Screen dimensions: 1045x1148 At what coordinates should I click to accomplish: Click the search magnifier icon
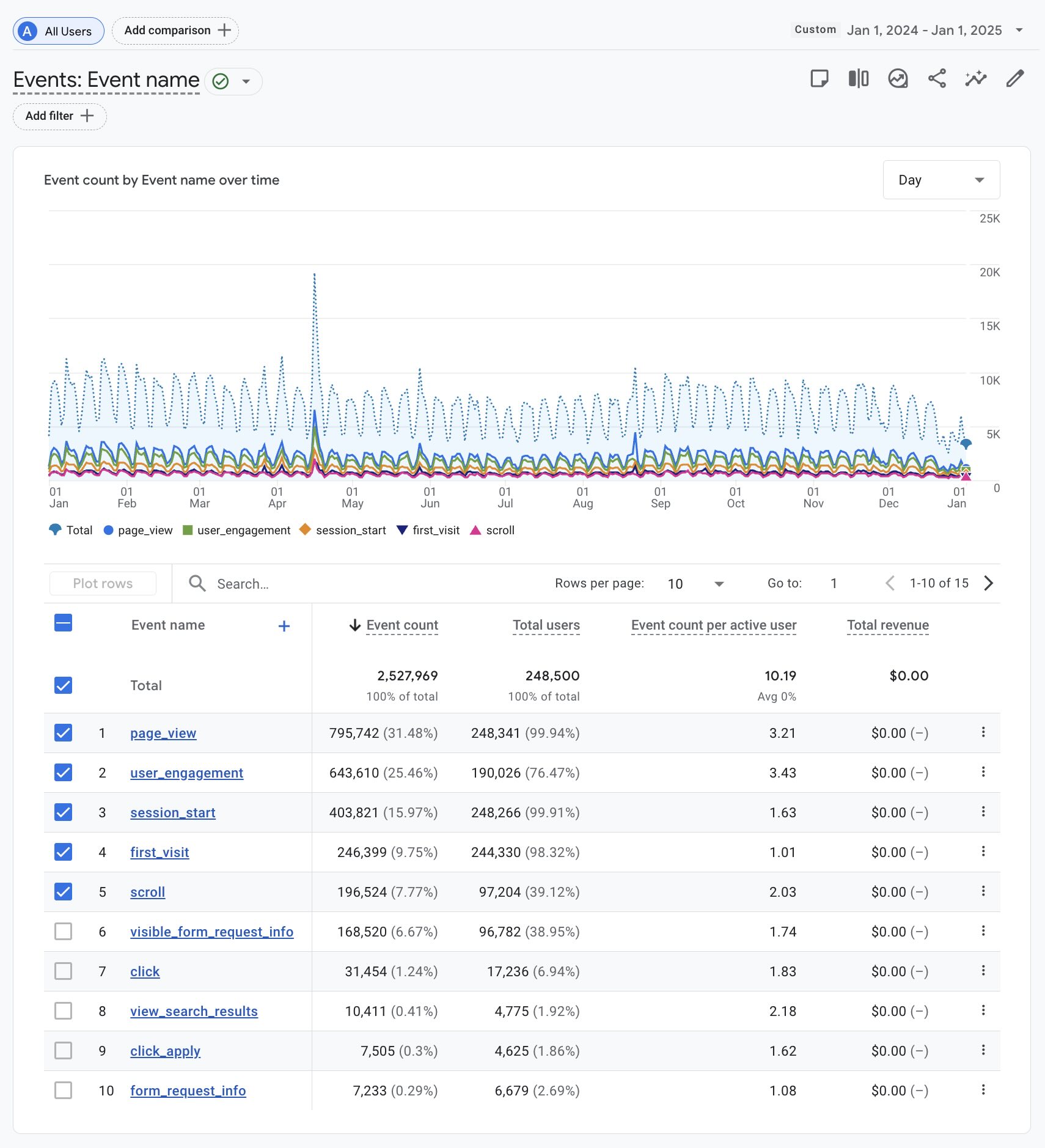(197, 583)
